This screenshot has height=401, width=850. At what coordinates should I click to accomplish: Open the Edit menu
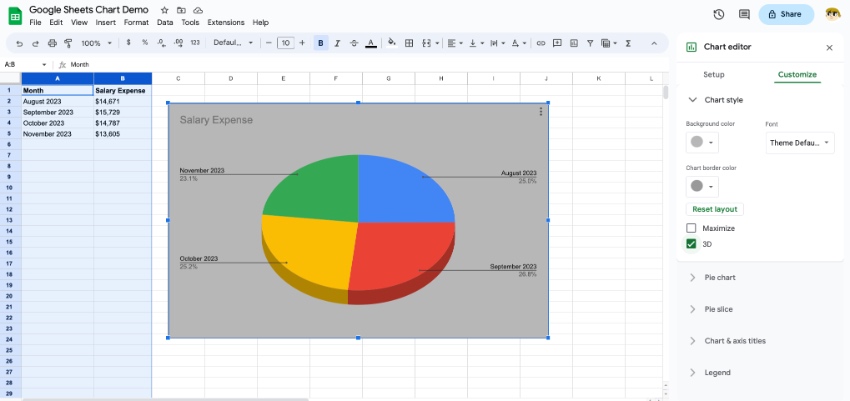point(56,23)
